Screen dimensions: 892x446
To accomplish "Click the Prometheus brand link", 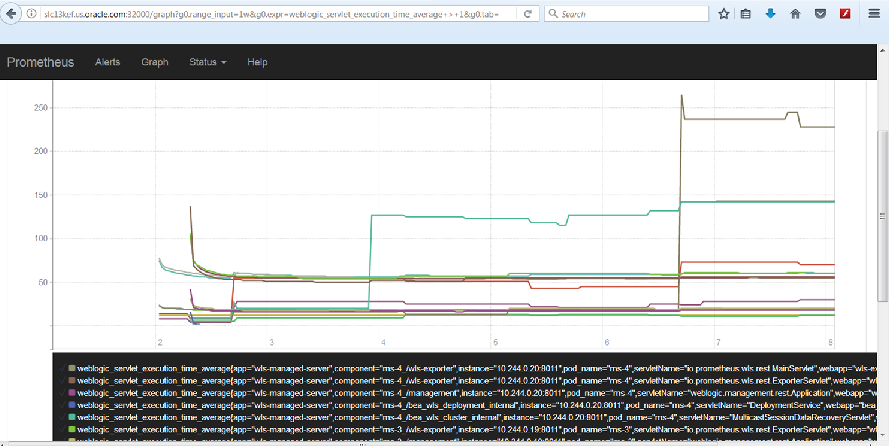I will point(40,62).
